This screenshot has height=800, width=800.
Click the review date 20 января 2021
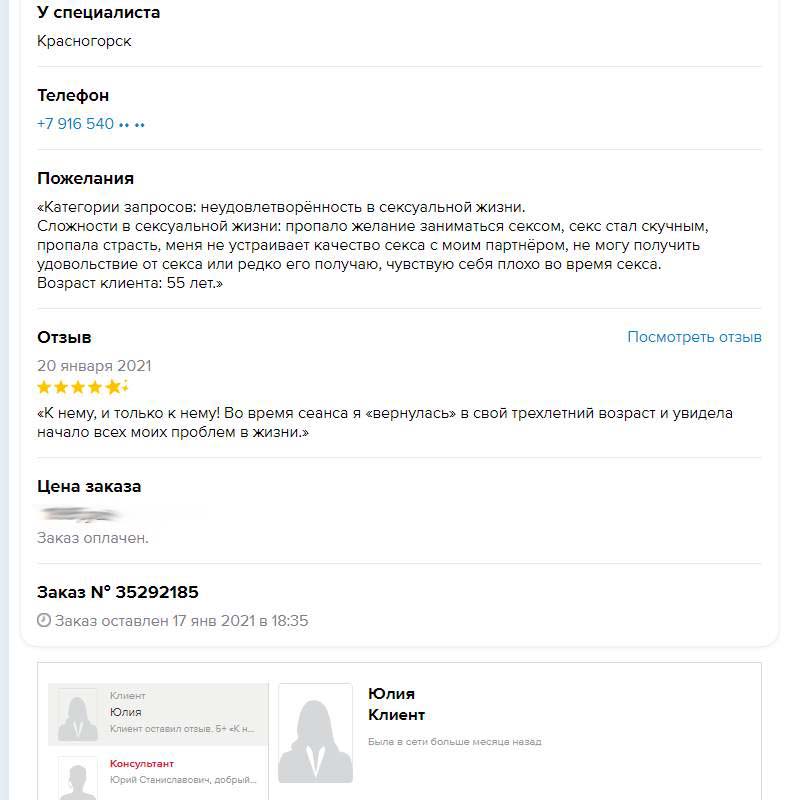[x=94, y=366]
